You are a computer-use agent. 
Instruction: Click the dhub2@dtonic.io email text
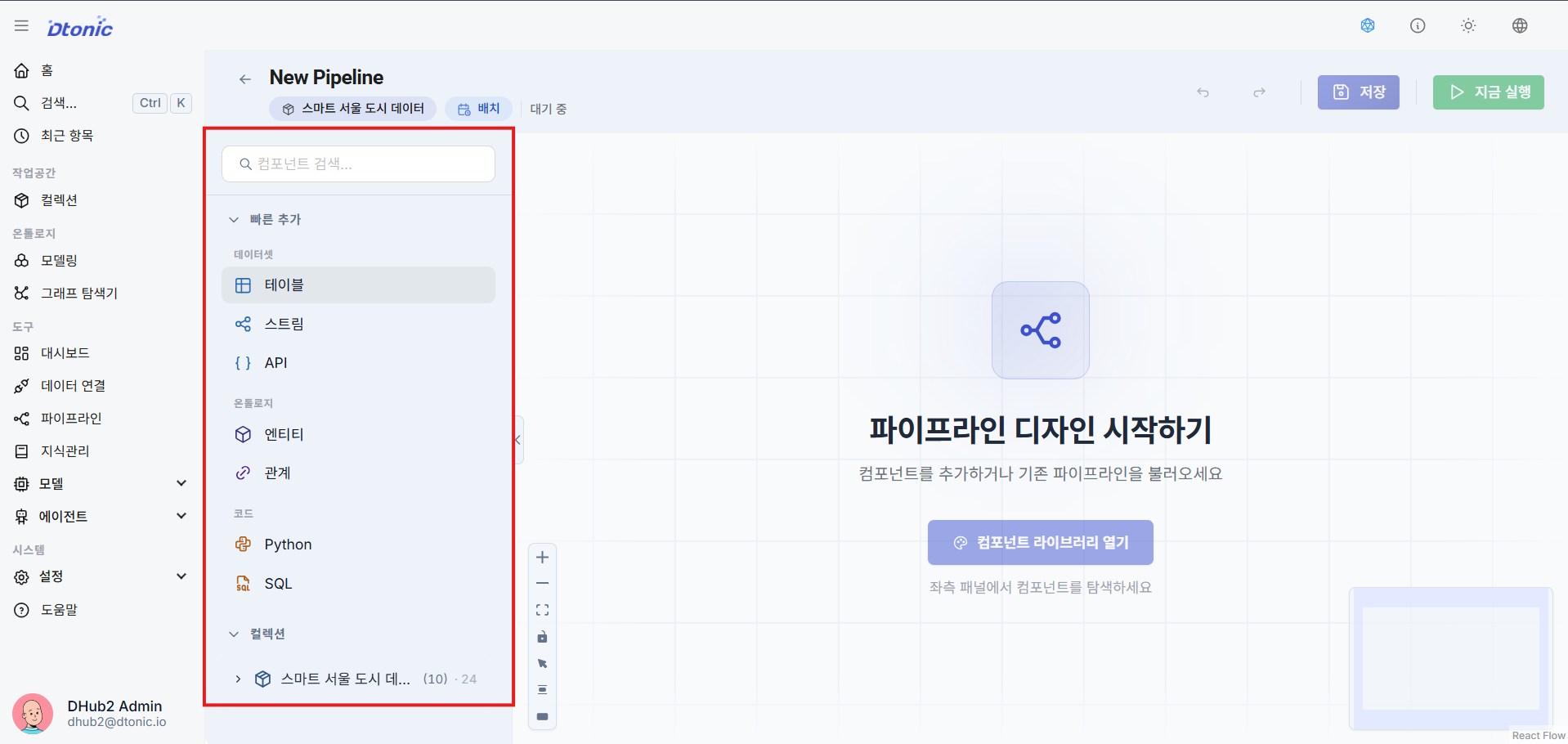pos(117,722)
